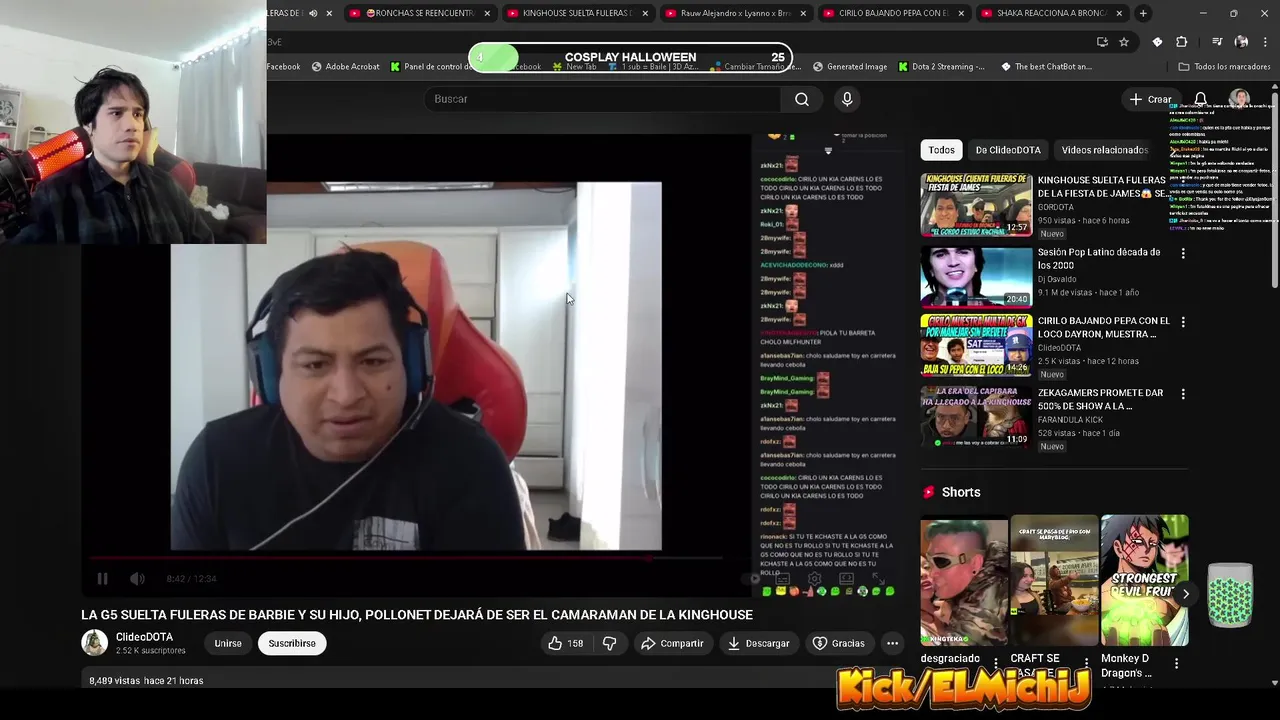
Task: Switch to KINGHOUSE SUELTA FULERAS browser tab
Action: pyautogui.click(x=578, y=13)
